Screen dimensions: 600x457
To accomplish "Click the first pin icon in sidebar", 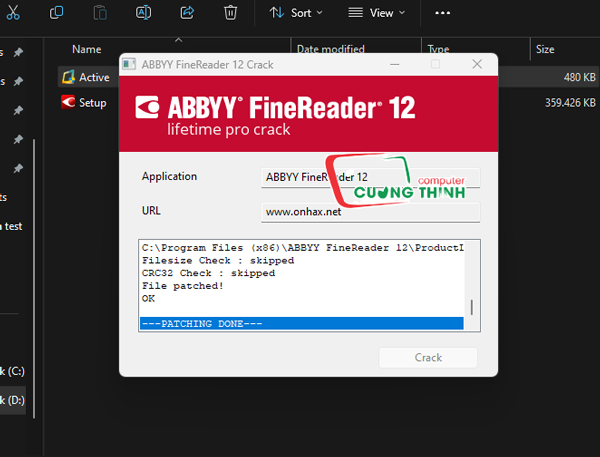I will pyautogui.click(x=18, y=52).
